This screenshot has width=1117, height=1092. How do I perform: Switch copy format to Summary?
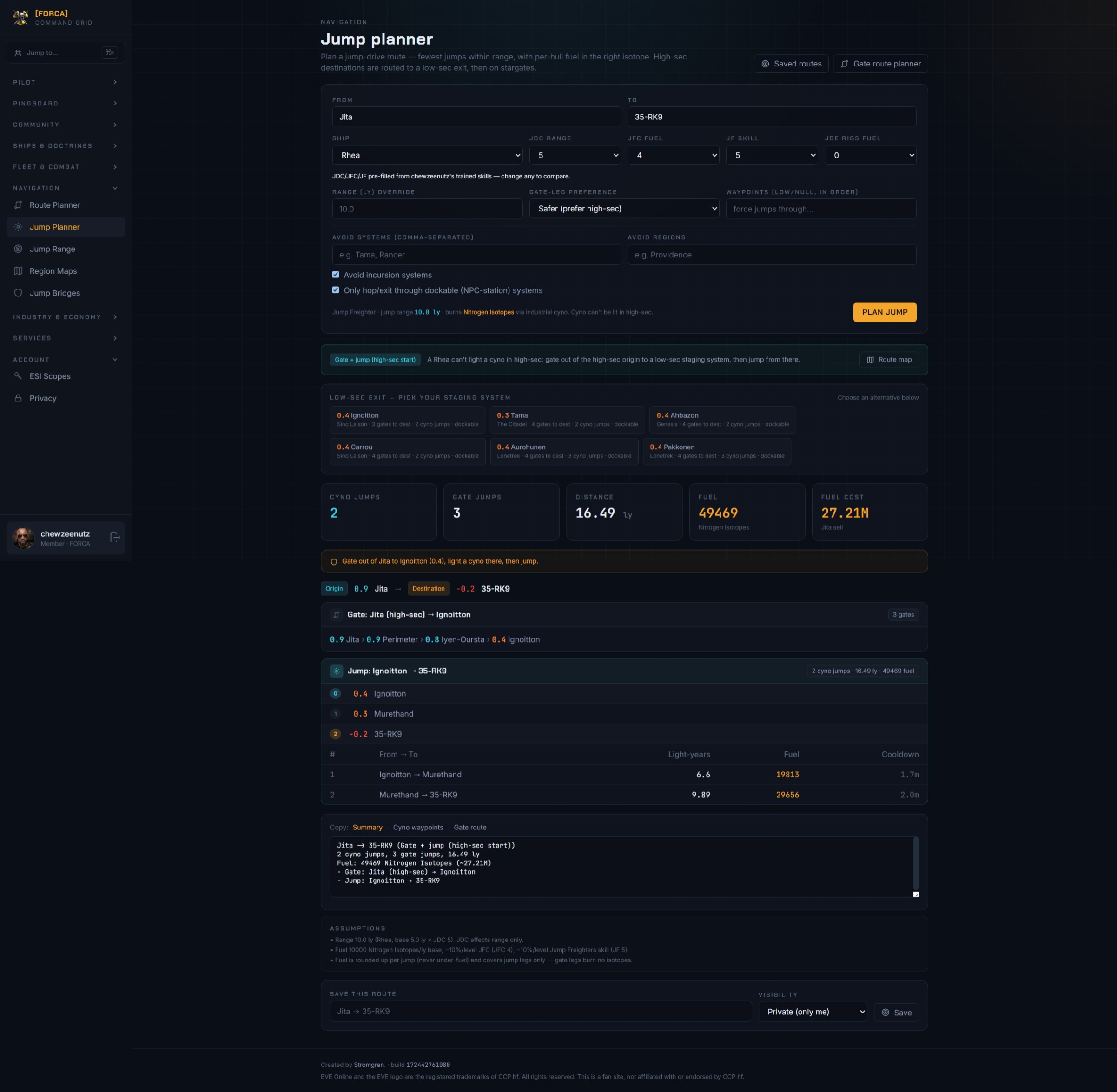367,828
